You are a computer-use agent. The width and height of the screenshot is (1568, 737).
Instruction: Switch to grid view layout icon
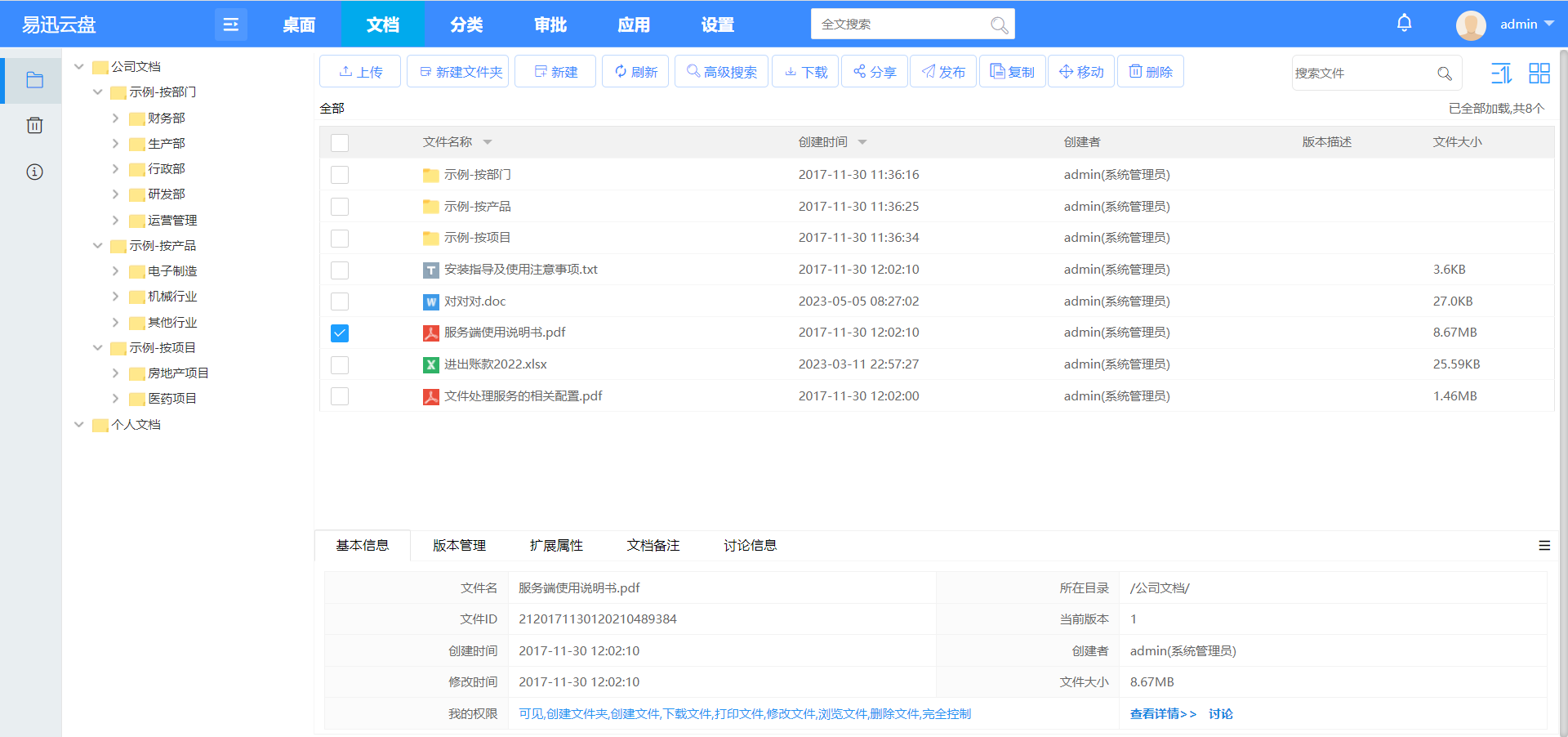pyautogui.click(x=1539, y=74)
